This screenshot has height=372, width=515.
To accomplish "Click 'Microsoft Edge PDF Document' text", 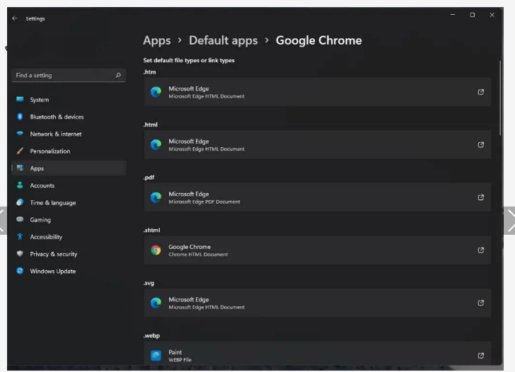I will (204, 202).
